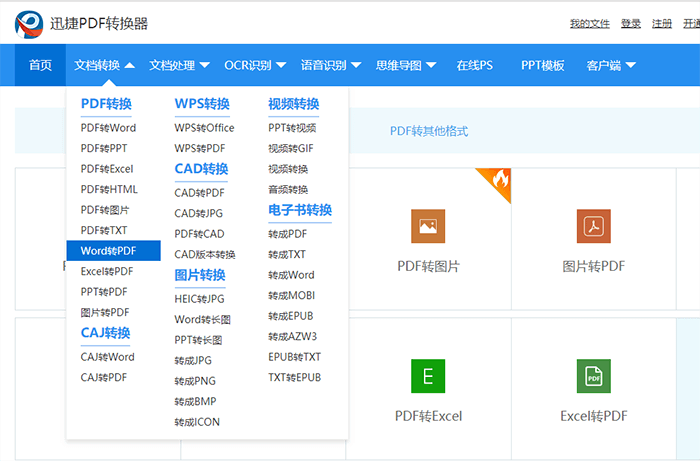Select PPT转长图 menu entry
Screen dimensions: 700x461
[x=198, y=340]
